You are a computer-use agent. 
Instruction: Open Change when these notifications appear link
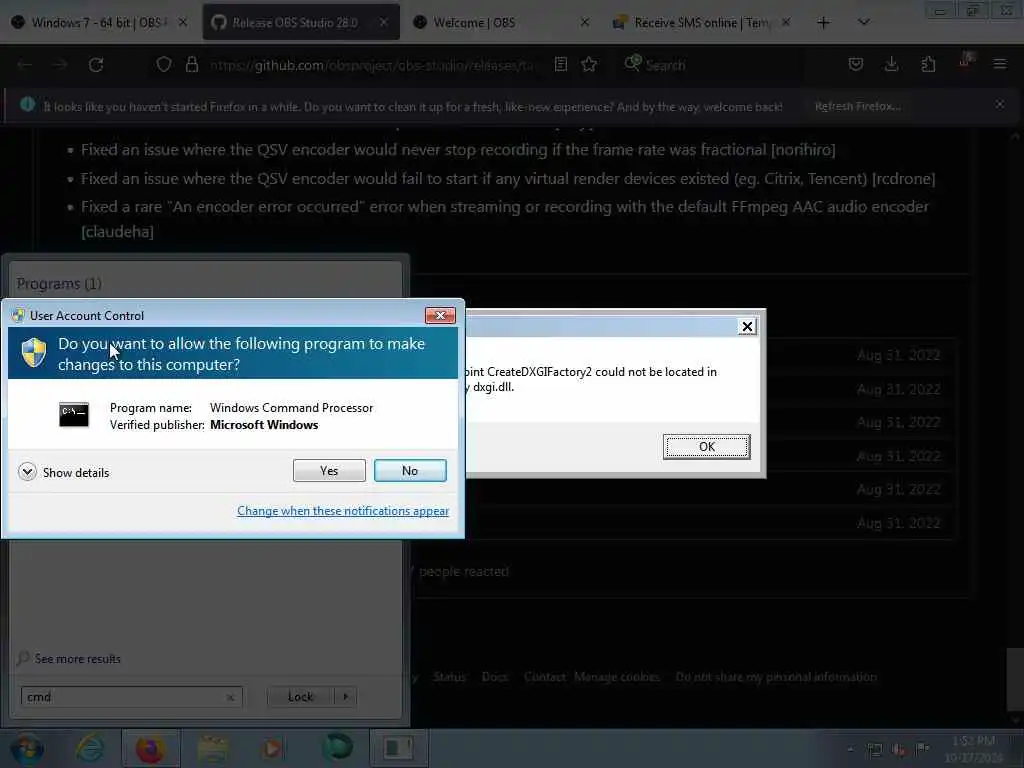click(343, 511)
